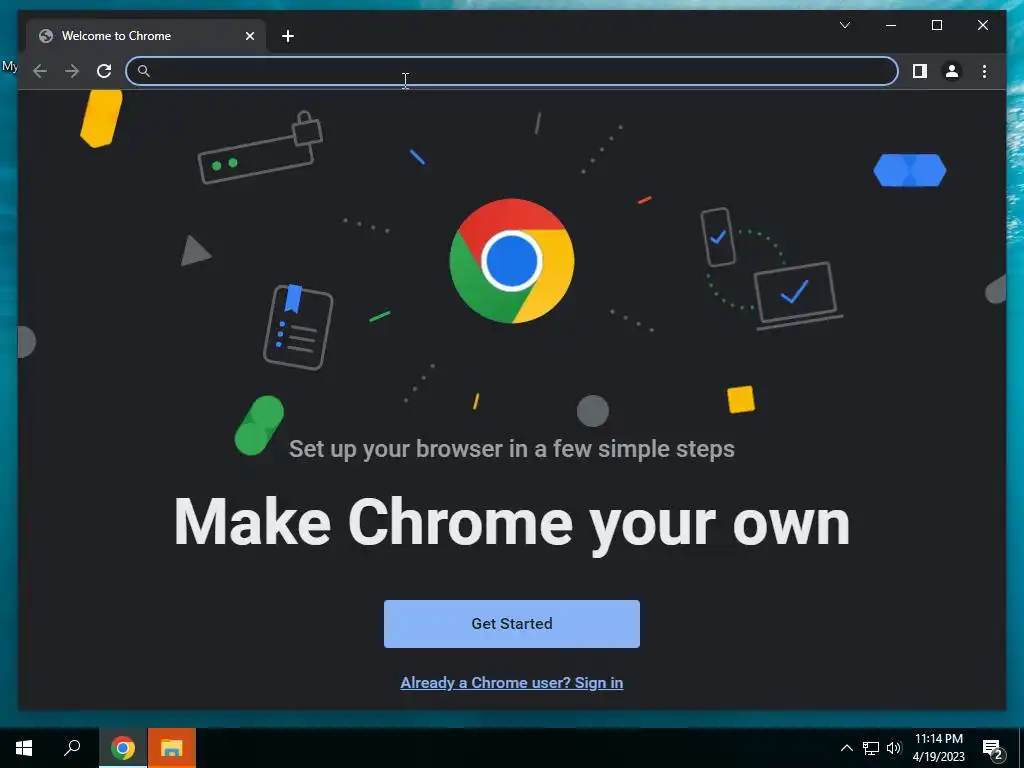
Task: Click the Get Started button
Action: 511,624
